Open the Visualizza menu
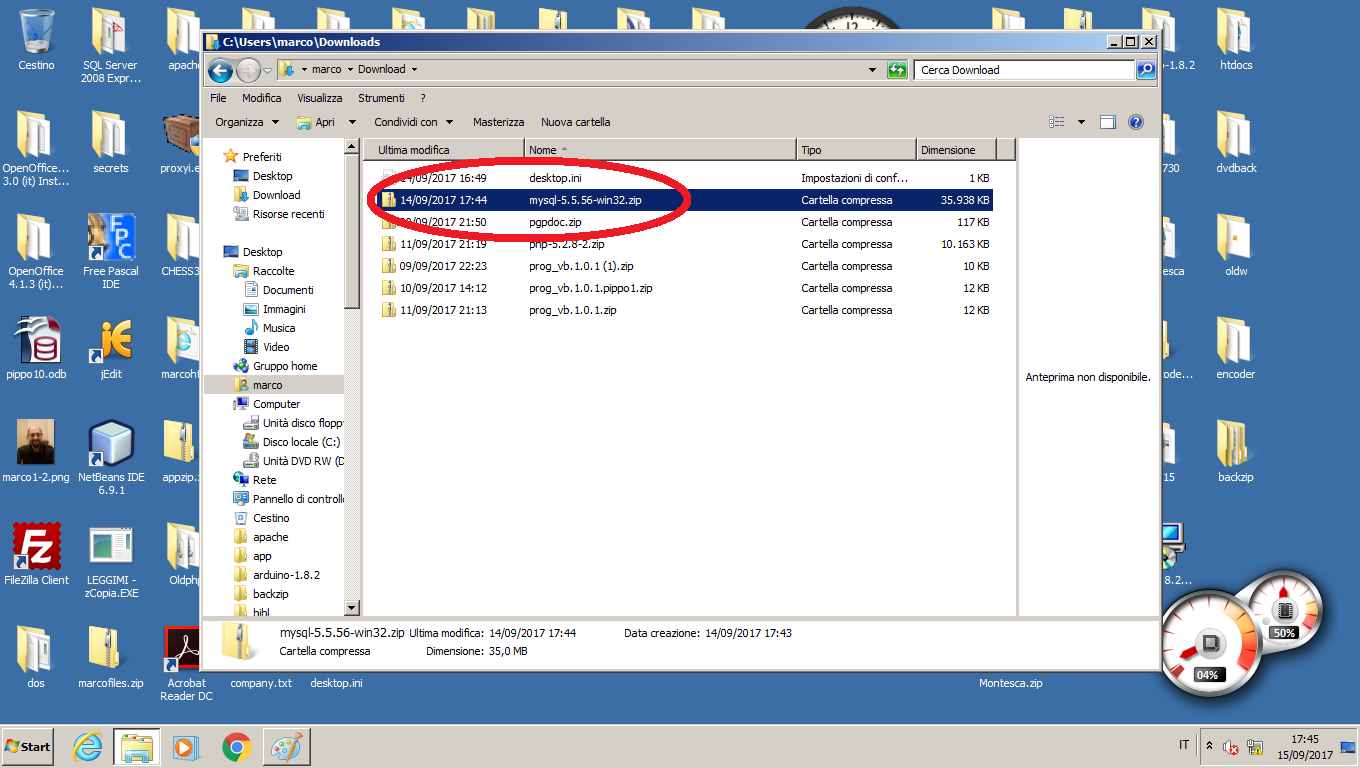This screenshot has width=1360, height=768. pos(319,98)
